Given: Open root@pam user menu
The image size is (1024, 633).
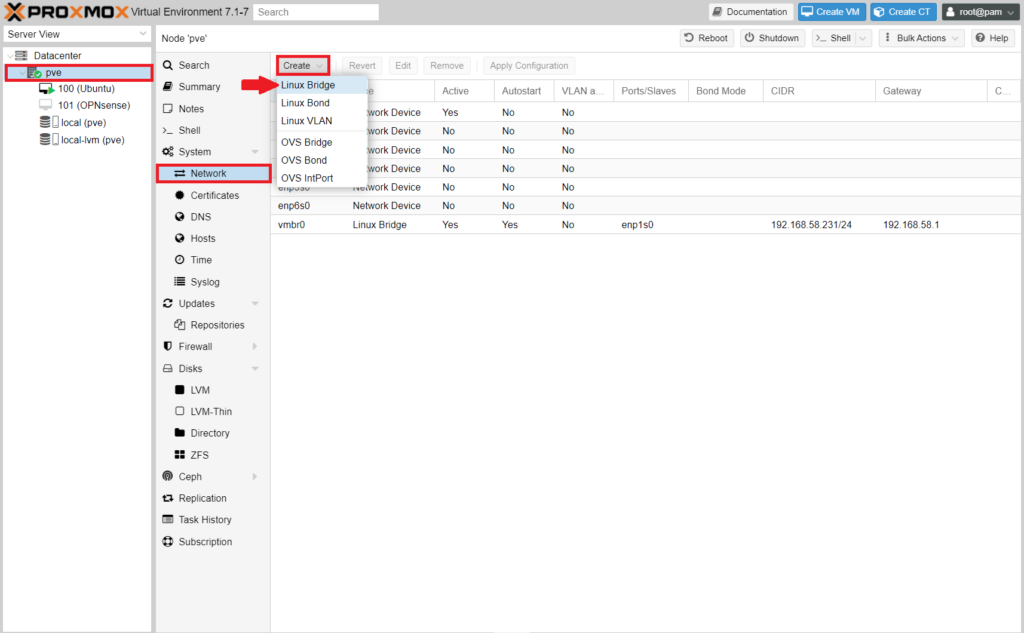Looking at the screenshot, I should 980,12.
